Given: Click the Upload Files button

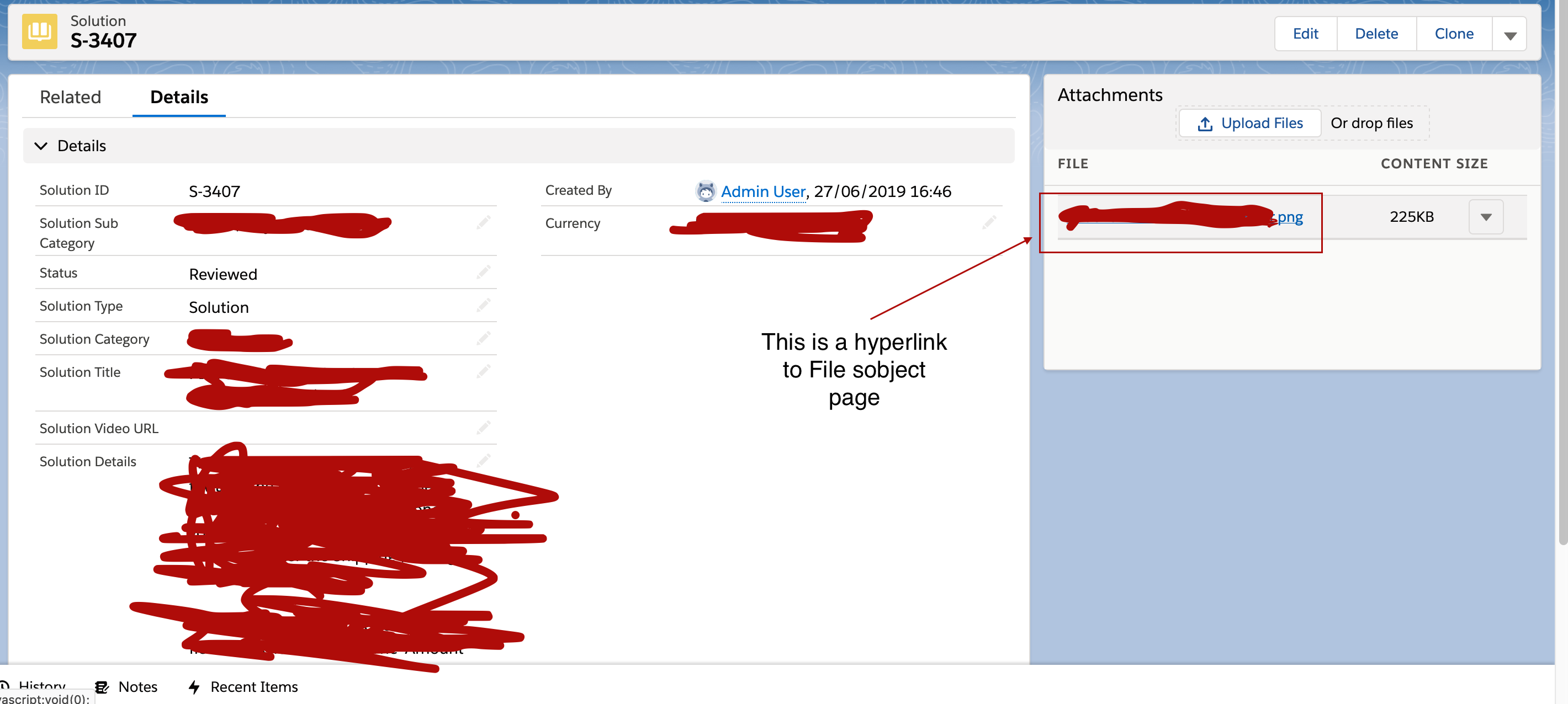Looking at the screenshot, I should [x=1249, y=123].
